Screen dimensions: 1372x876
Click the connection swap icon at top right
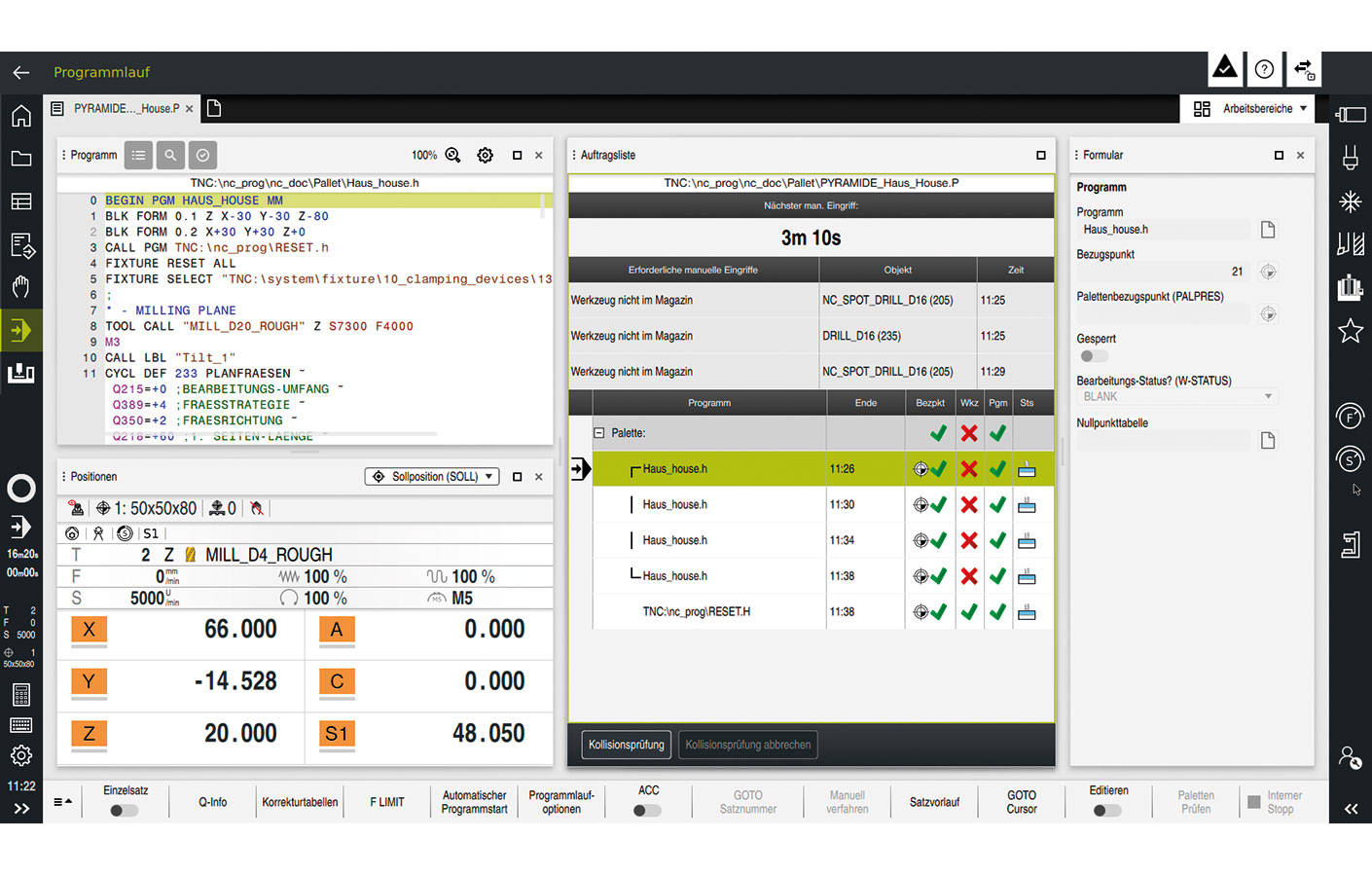(1304, 69)
